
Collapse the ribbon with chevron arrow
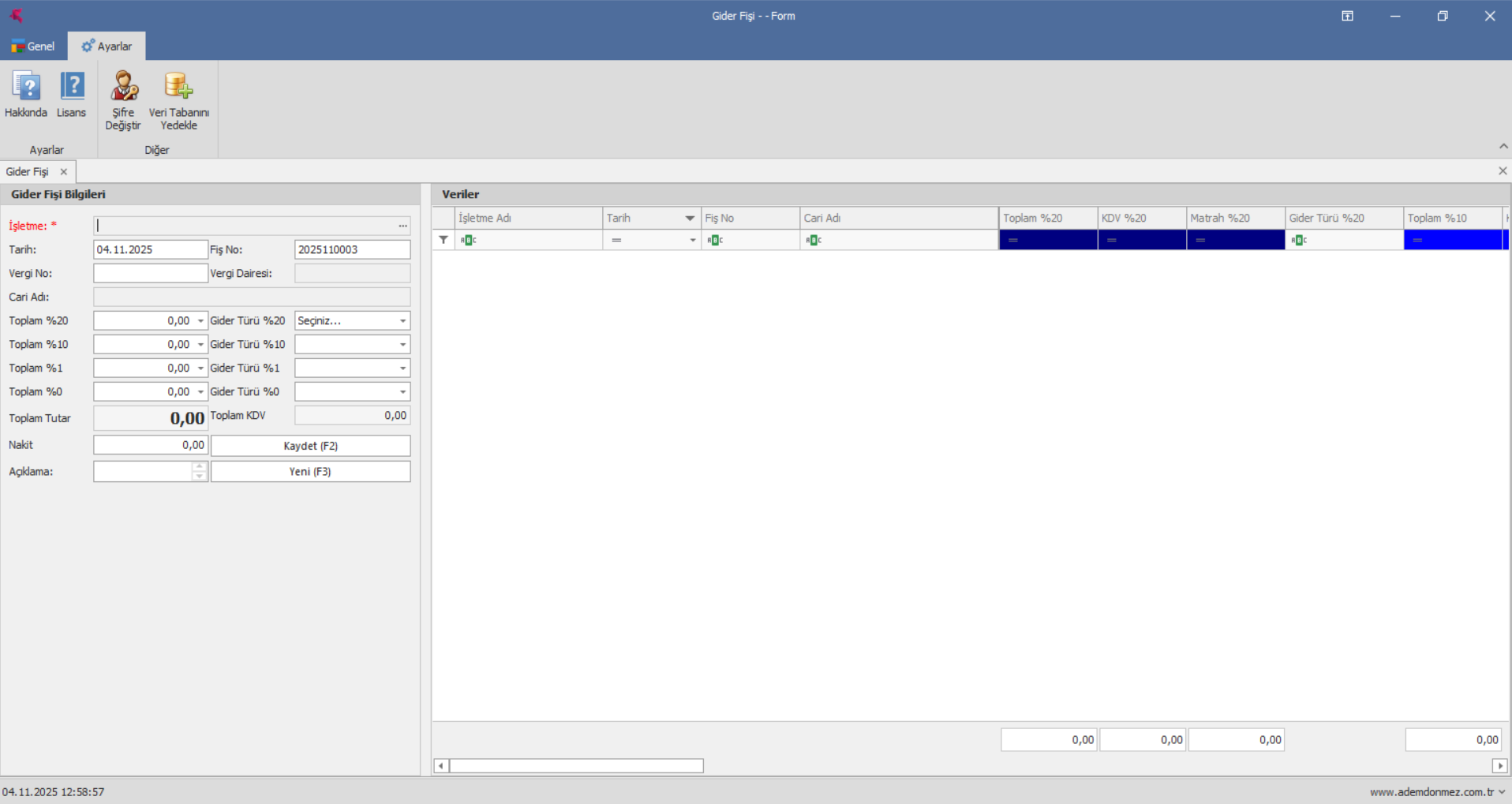[x=1503, y=147]
